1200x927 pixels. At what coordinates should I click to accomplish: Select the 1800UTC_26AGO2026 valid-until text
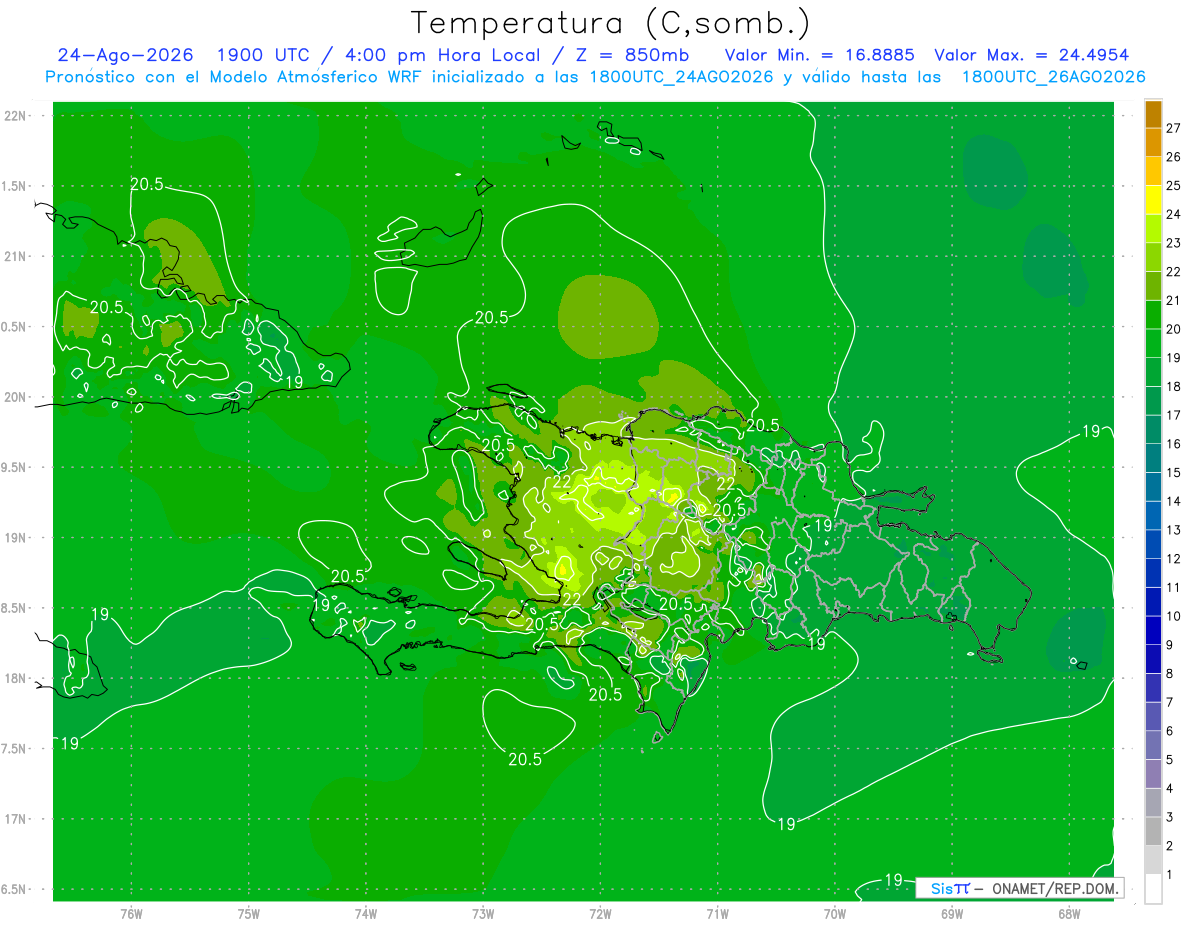pyautogui.click(x=1054, y=77)
